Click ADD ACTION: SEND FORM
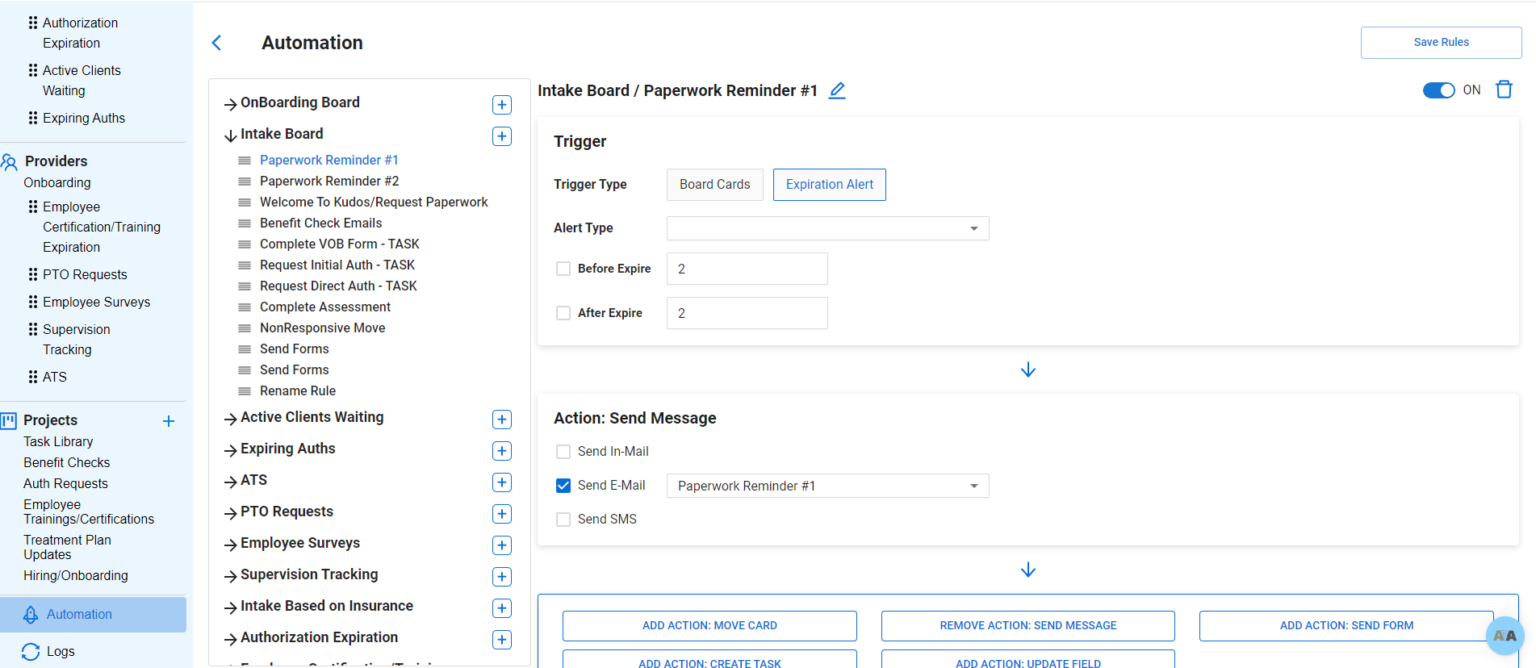 [x=1346, y=625]
